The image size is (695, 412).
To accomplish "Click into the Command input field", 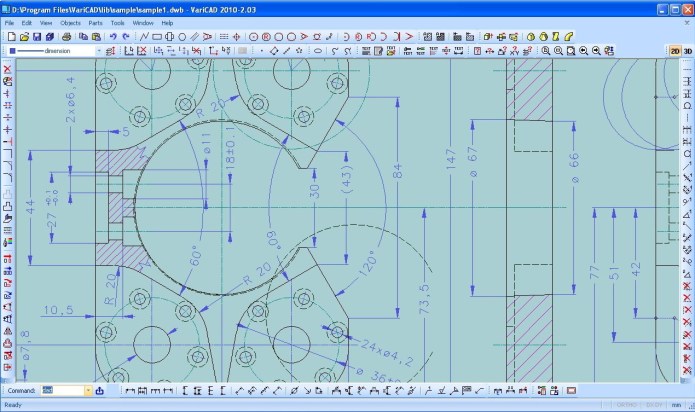I will coord(62,391).
